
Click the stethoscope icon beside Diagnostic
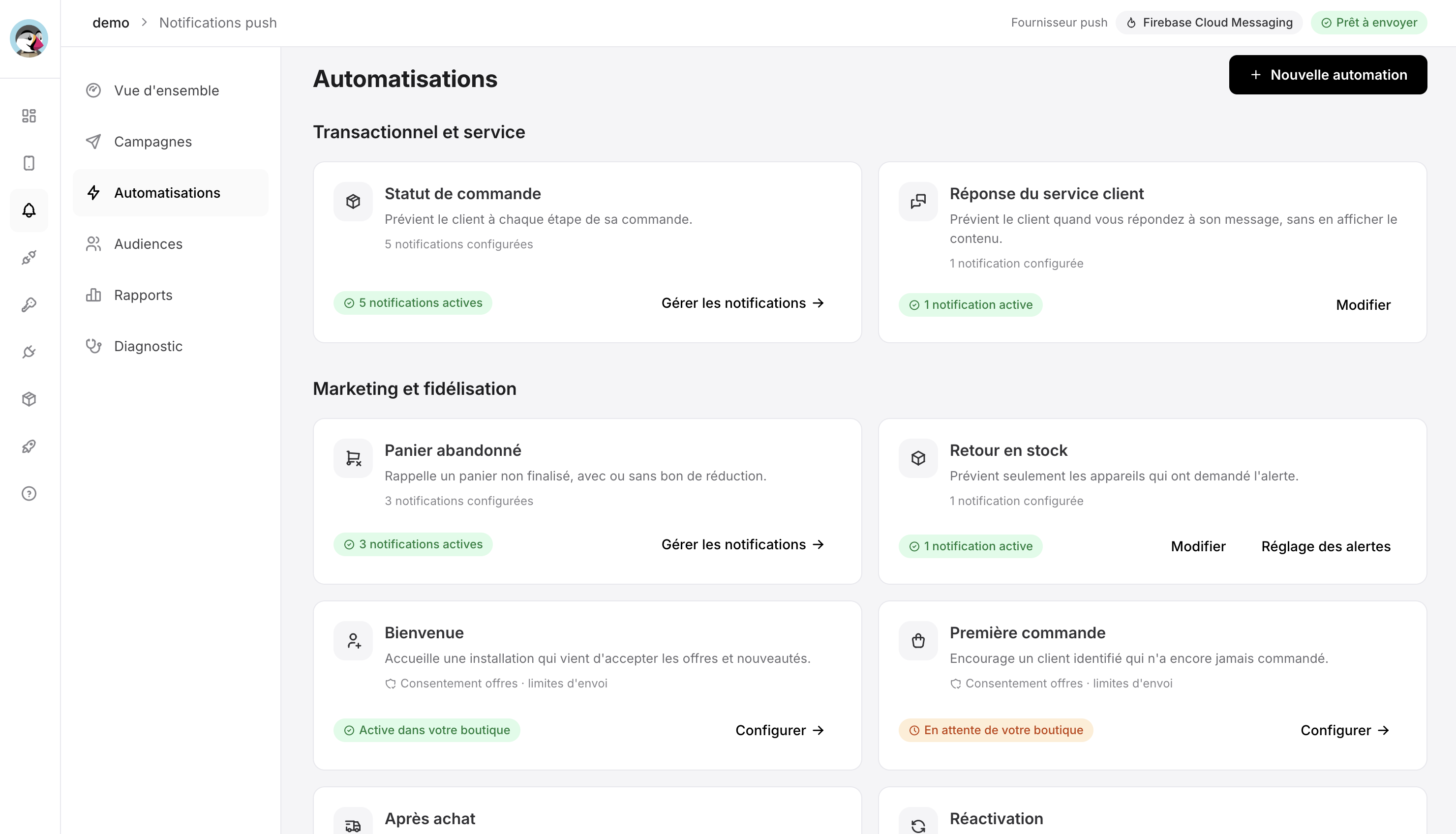[x=93, y=346]
